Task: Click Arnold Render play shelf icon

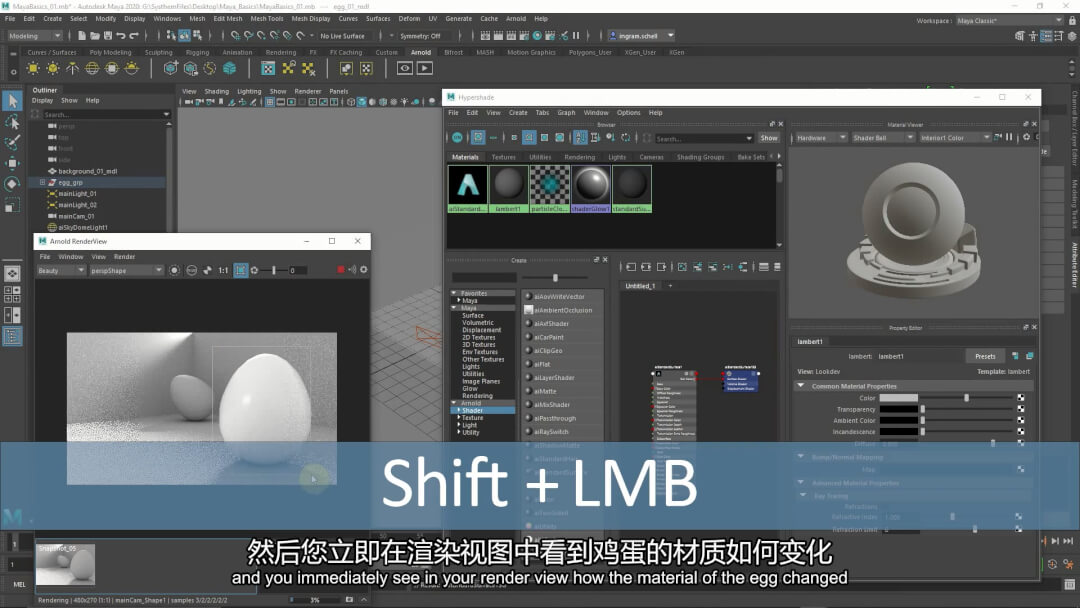Action: coord(425,68)
